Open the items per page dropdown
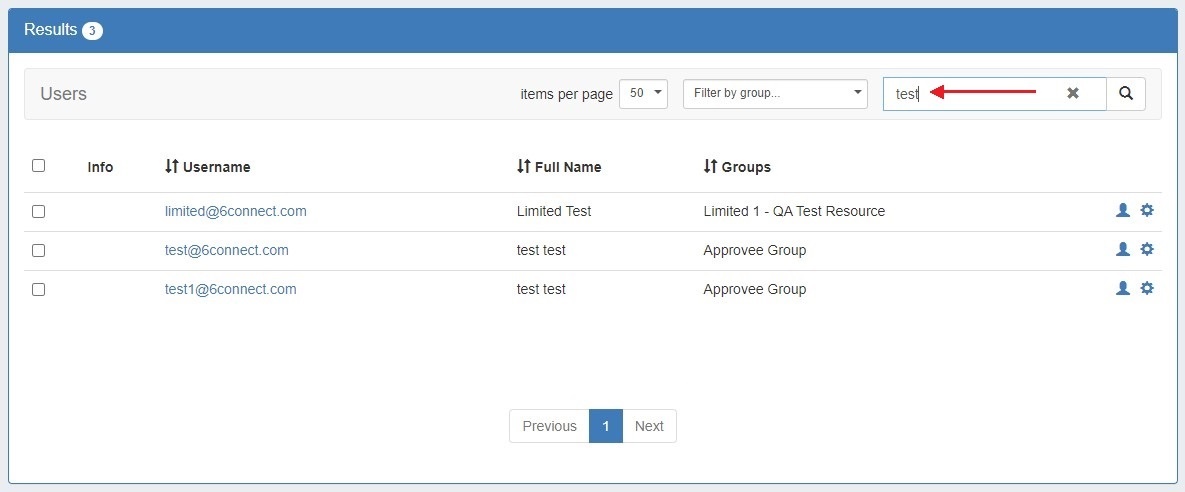1185x492 pixels. coord(643,94)
